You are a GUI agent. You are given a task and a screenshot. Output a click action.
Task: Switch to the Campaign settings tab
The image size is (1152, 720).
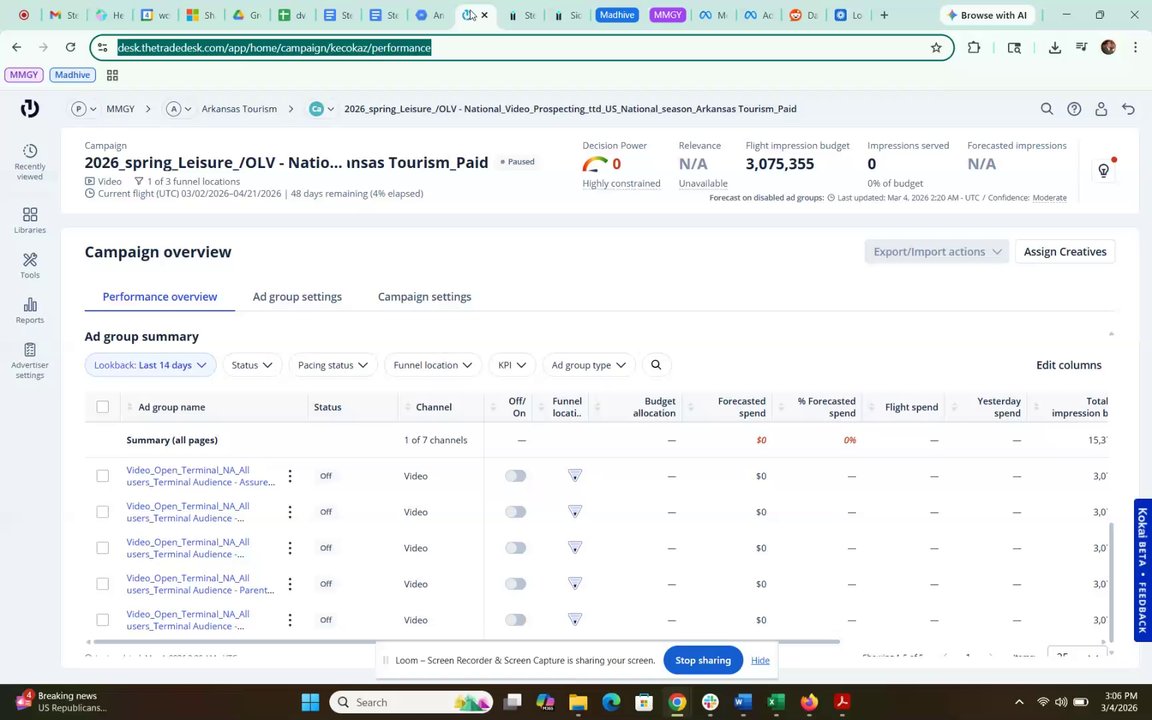point(424,297)
